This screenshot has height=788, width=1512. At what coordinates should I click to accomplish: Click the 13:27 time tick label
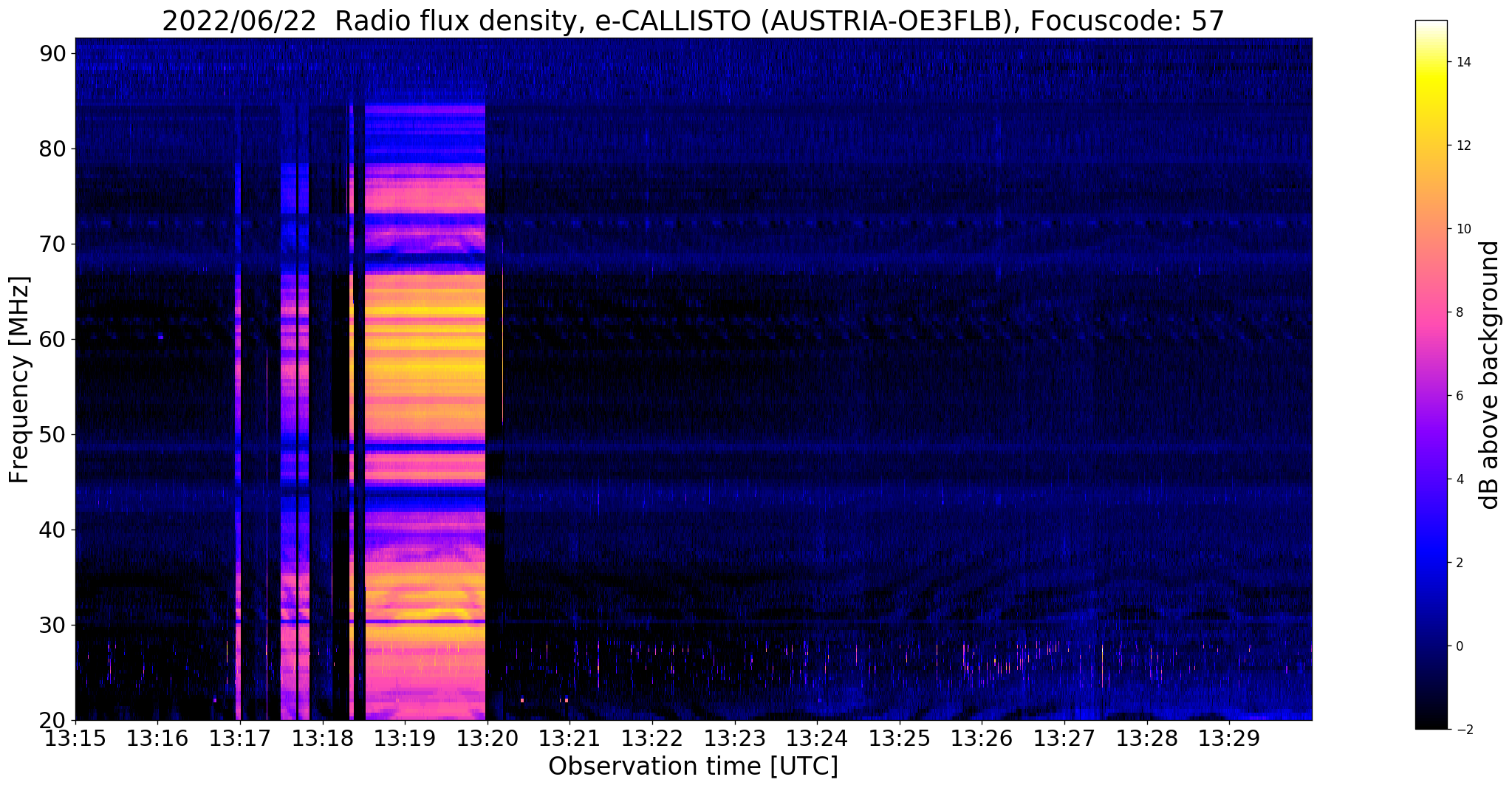1064,739
